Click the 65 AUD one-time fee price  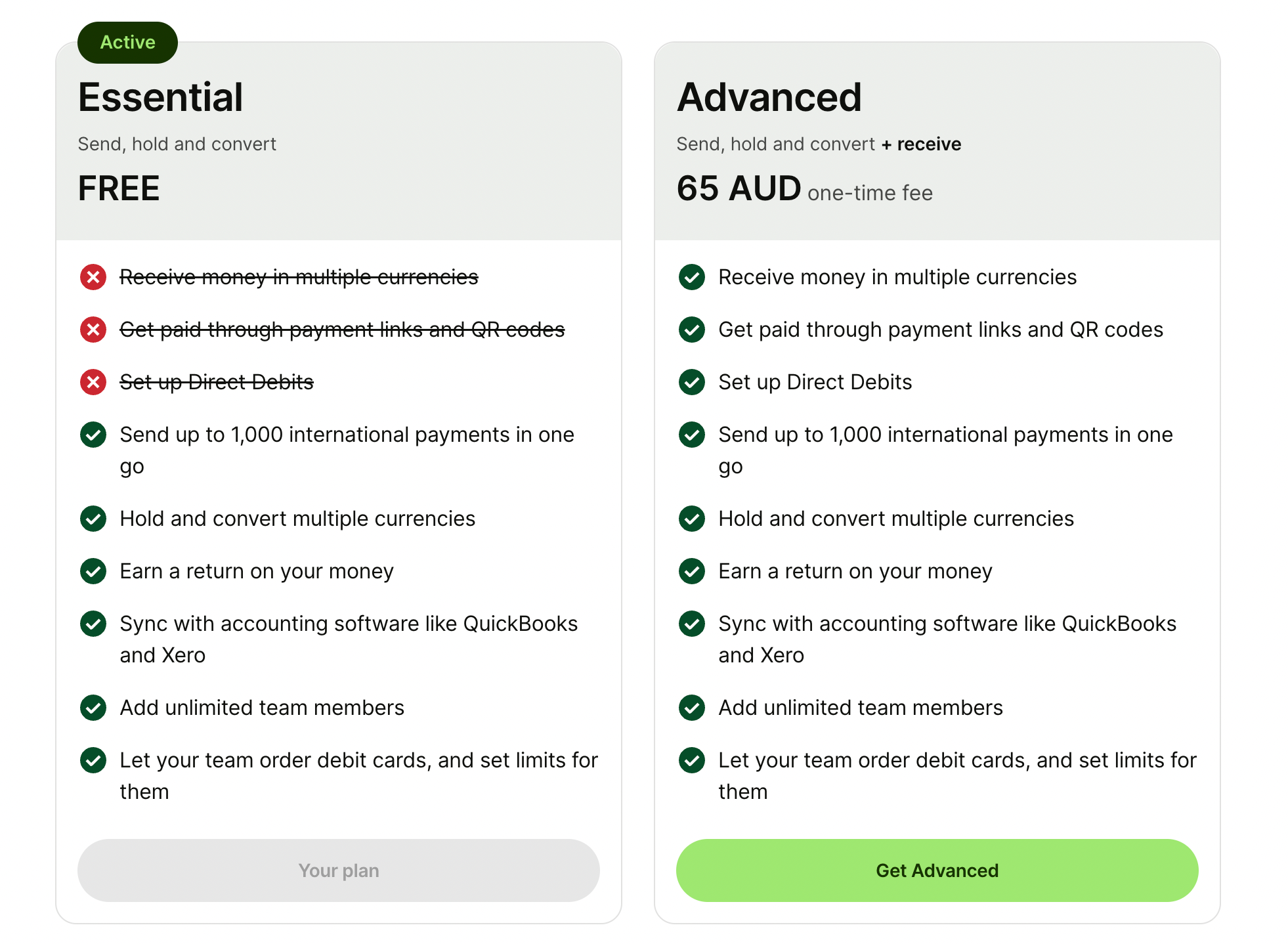click(x=804, y=189)
